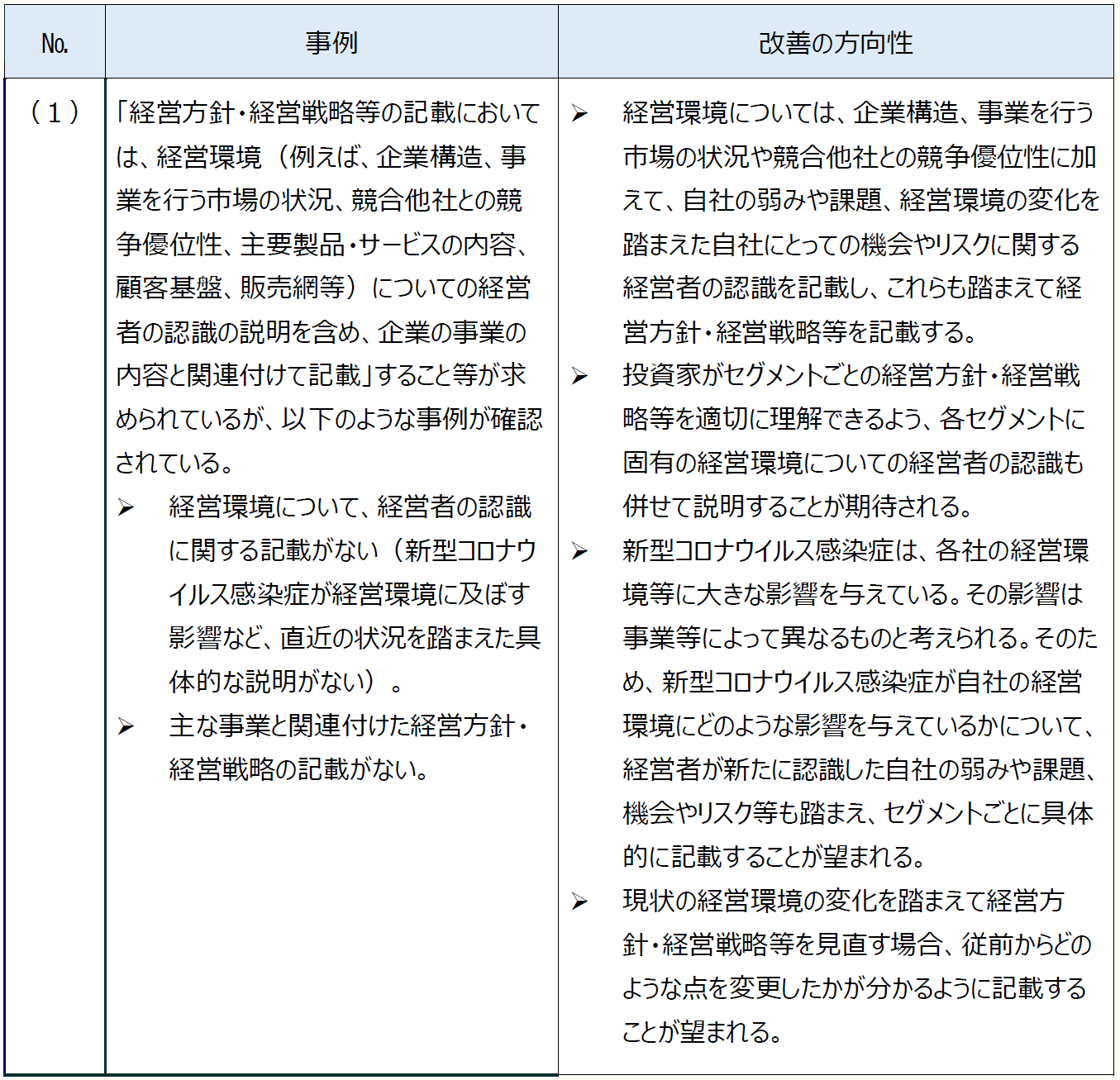Click the final line "ことが望まれる。"
Viewport: 1120px width, 1080px height.
point(703,1033)
